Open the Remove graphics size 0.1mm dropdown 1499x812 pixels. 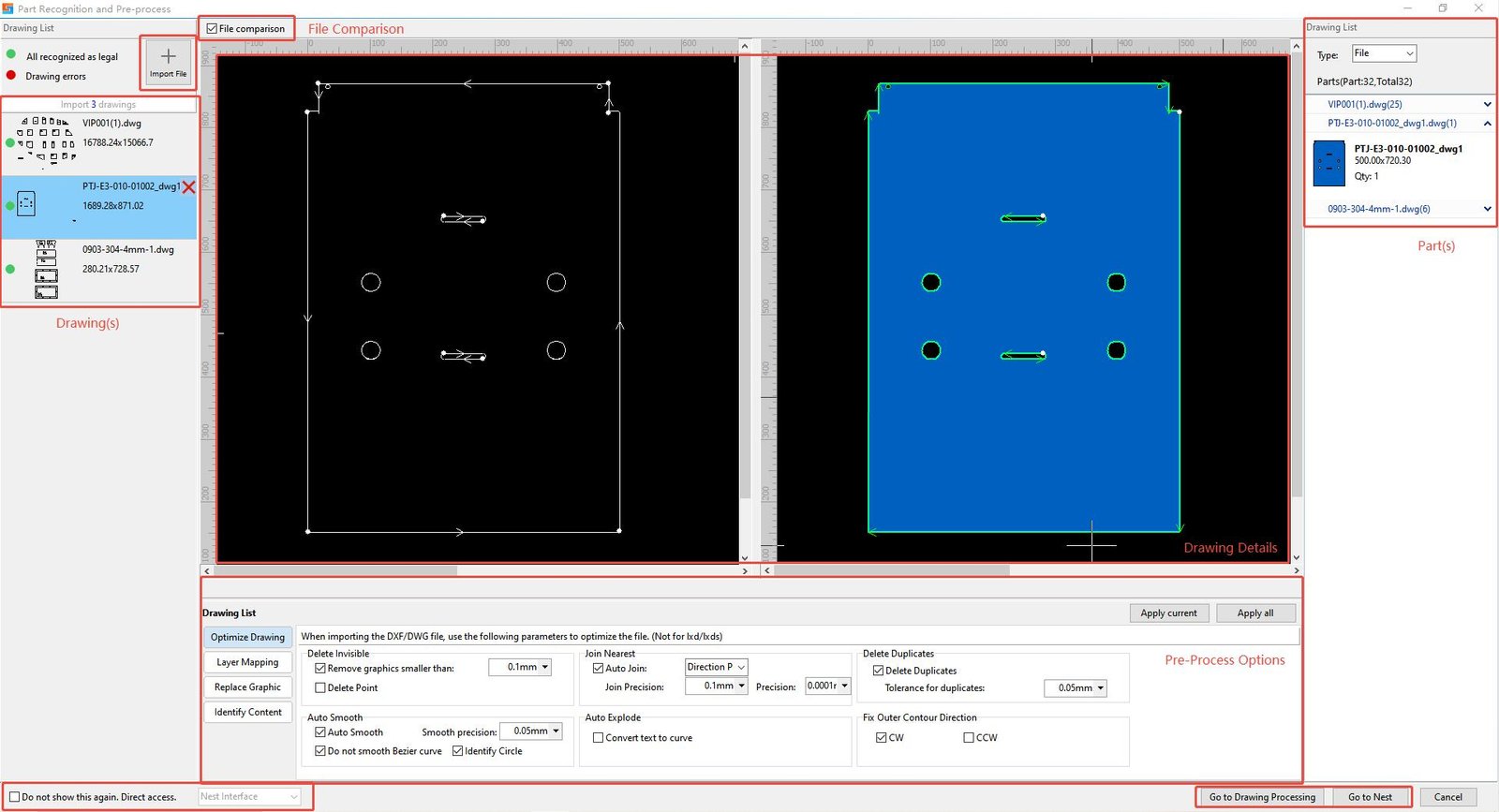pos(520,667)
